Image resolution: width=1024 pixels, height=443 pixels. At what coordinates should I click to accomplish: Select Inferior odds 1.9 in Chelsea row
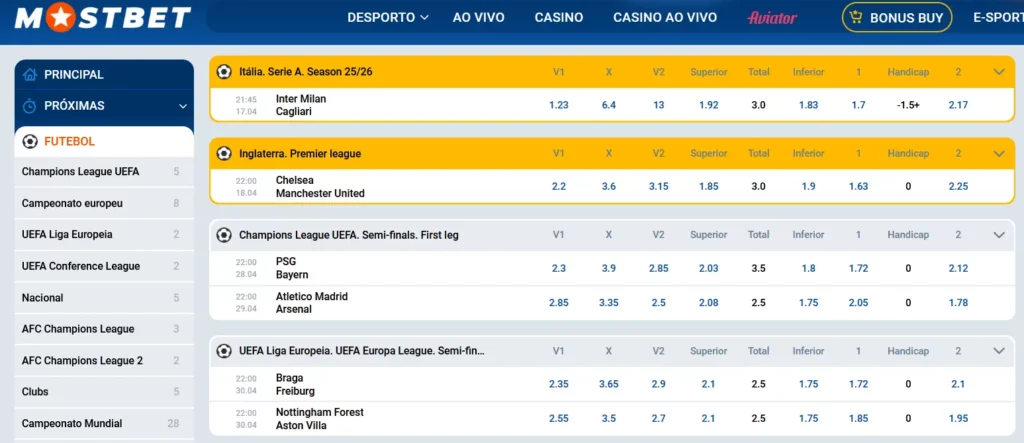(x=808, y=187)
